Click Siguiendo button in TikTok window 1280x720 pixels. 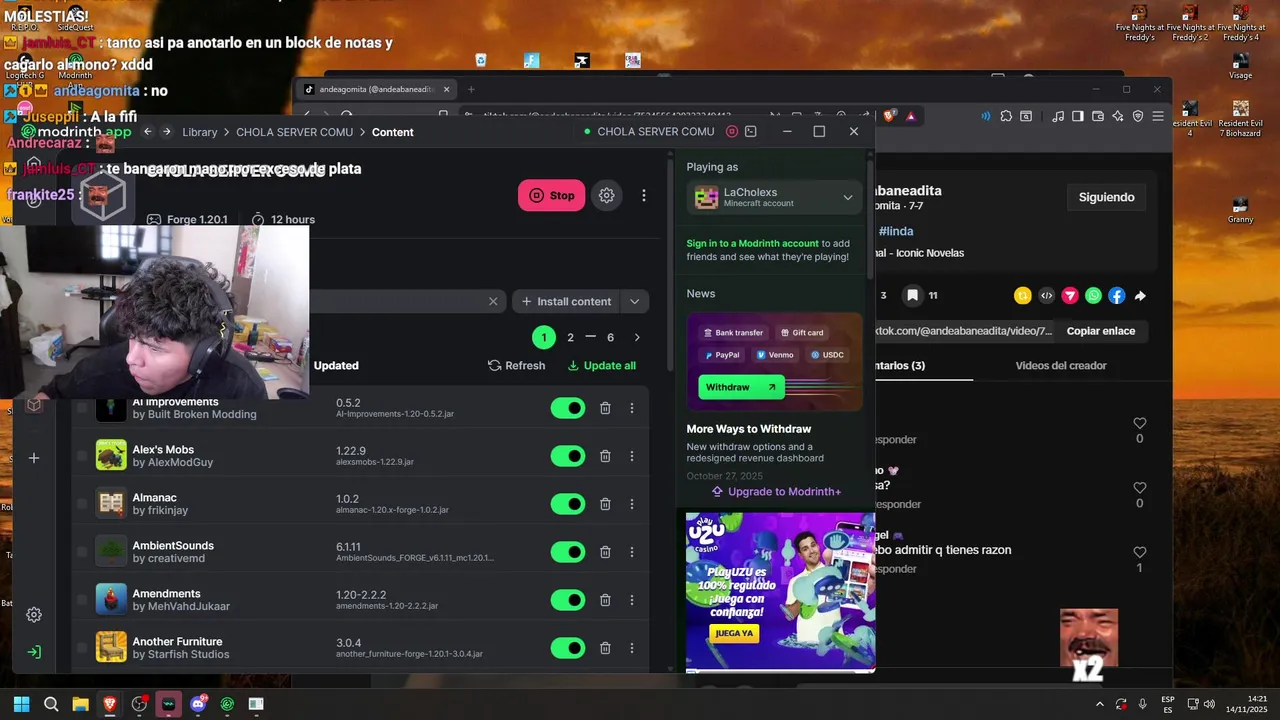pyautogui.click(x=1106, y=197)
